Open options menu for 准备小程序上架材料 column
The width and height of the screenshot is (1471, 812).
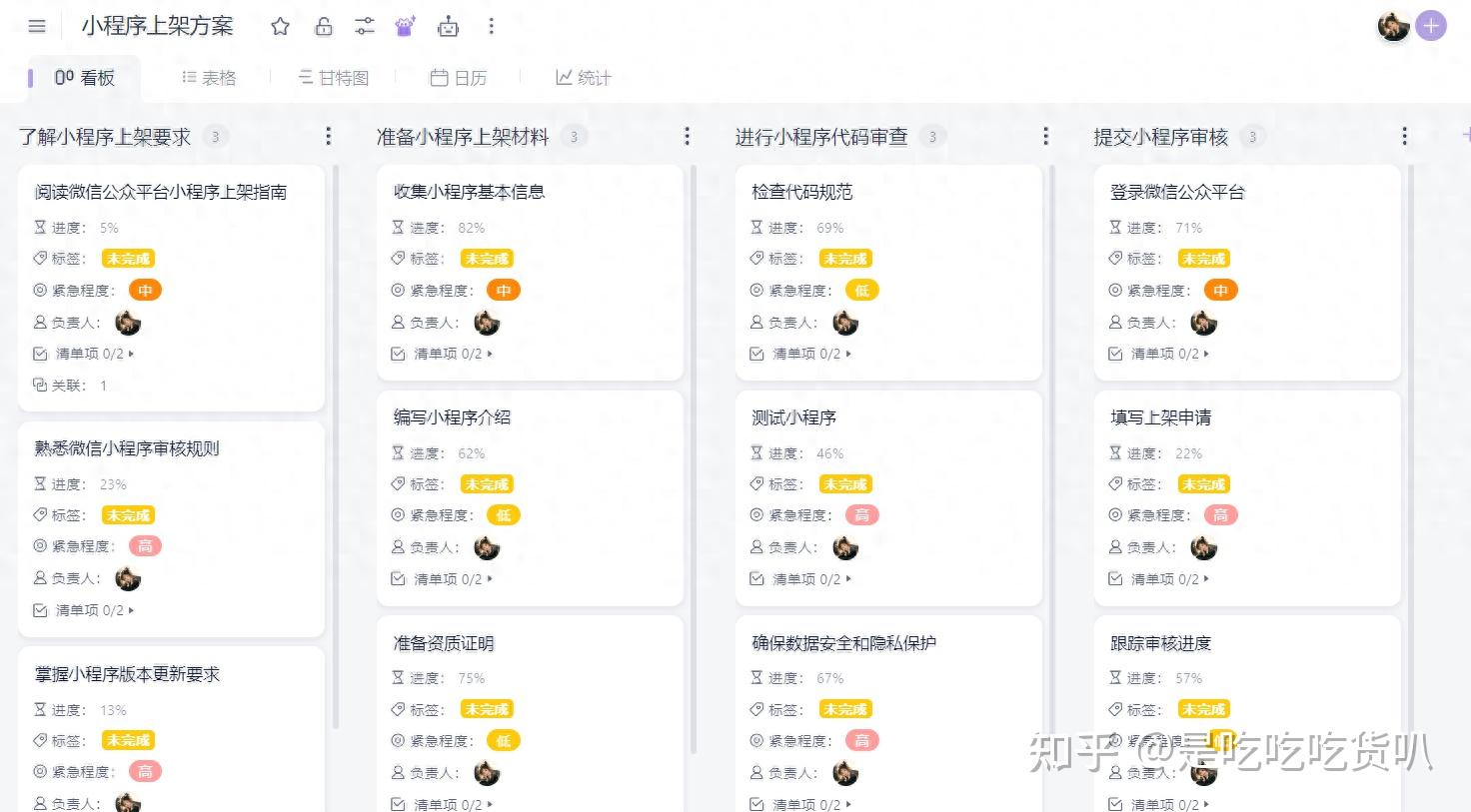click(x=687, y=137)
